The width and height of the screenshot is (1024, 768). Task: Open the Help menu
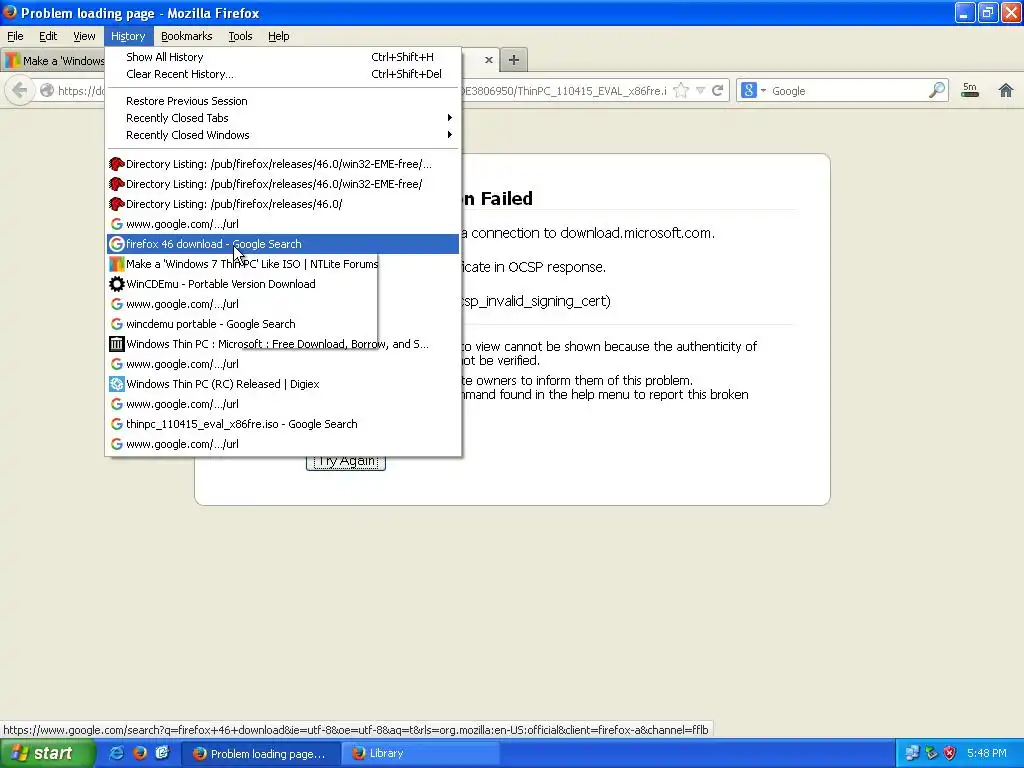pos(278,36)
